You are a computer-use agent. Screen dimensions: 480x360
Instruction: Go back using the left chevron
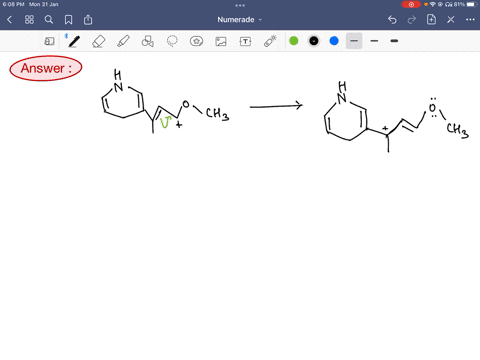[10, 20]
